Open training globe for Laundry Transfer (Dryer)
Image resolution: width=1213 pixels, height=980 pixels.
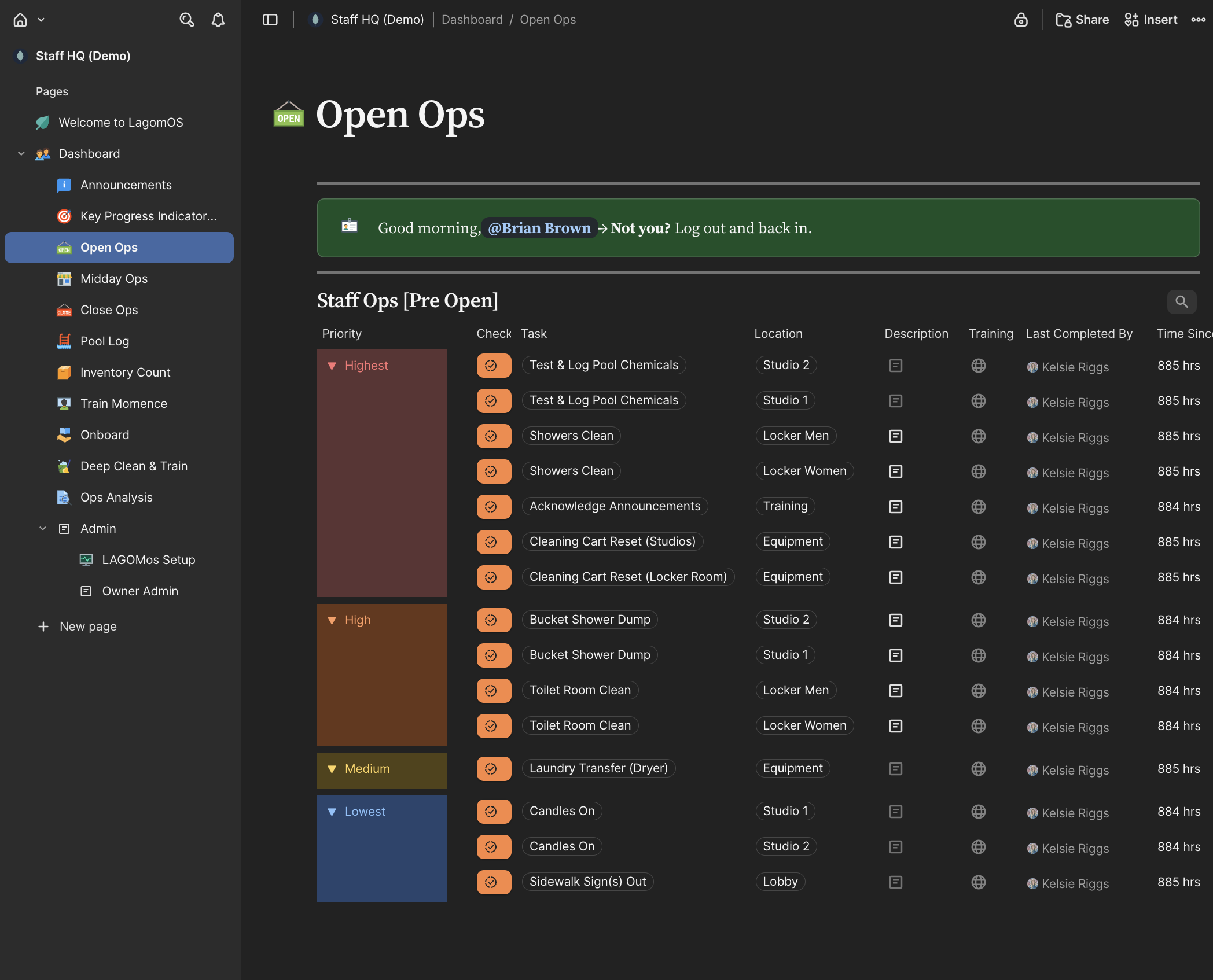[x=979, y=769]
